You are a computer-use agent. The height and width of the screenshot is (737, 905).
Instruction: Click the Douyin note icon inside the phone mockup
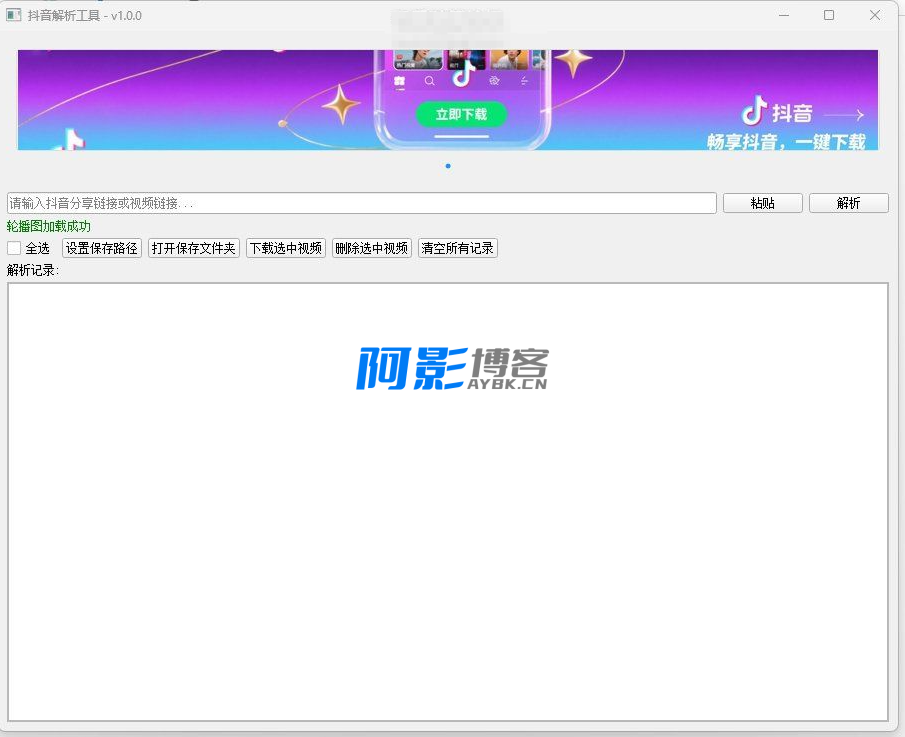point(461,76)
